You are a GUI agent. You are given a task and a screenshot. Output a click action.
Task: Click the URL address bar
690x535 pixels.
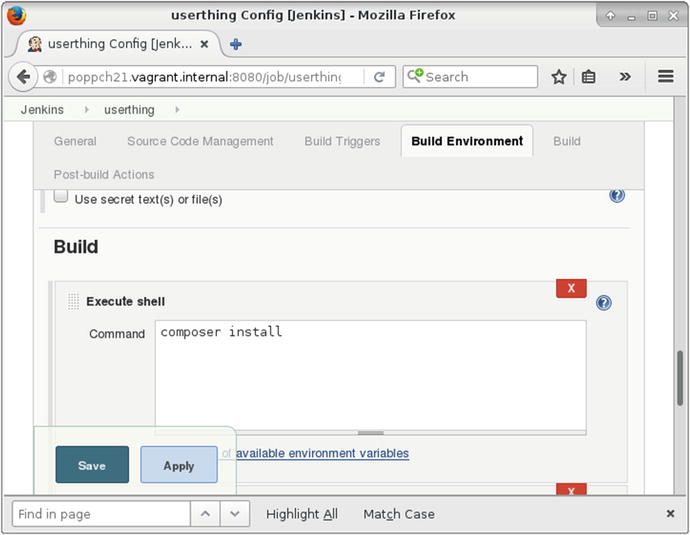213,77
